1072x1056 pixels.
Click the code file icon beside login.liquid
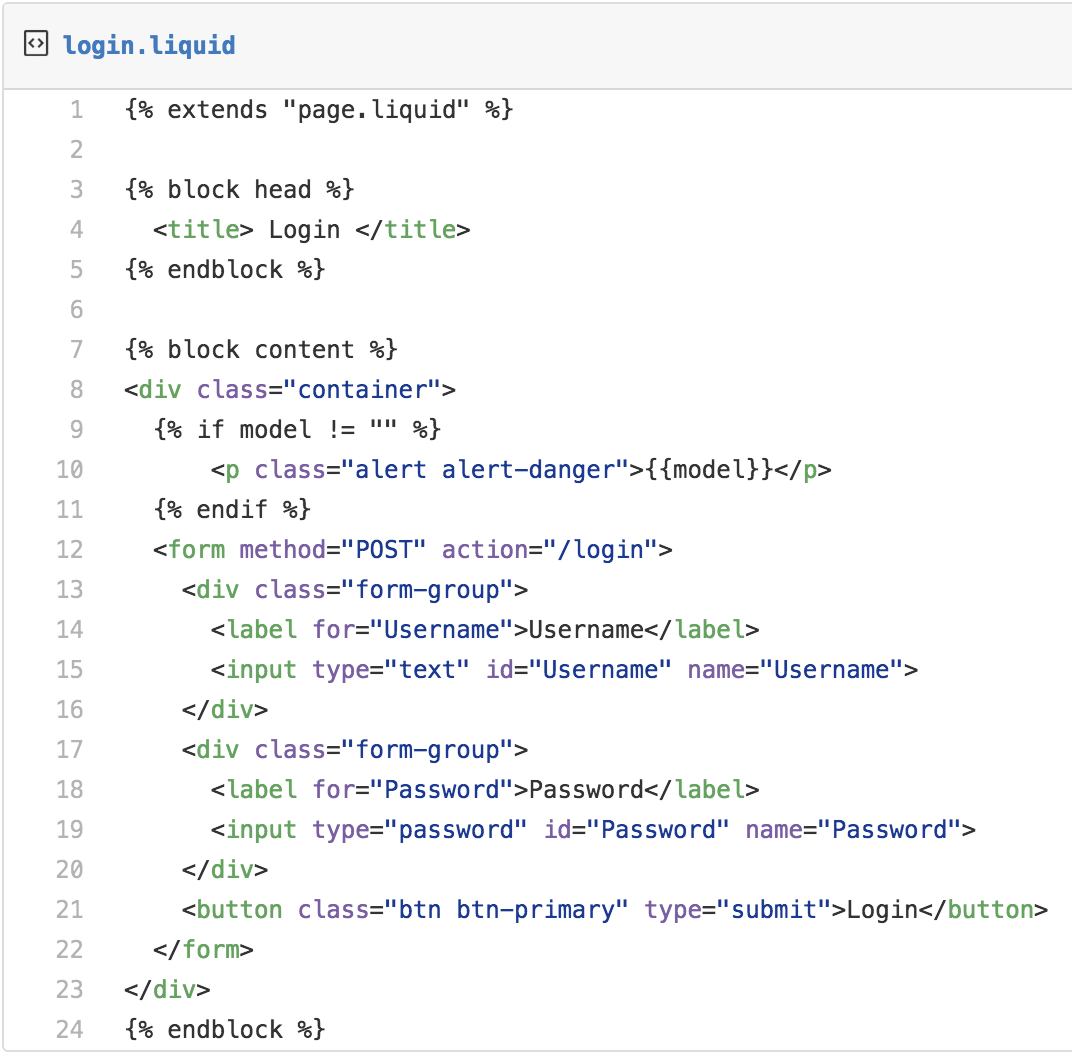[x=35, y=44]
